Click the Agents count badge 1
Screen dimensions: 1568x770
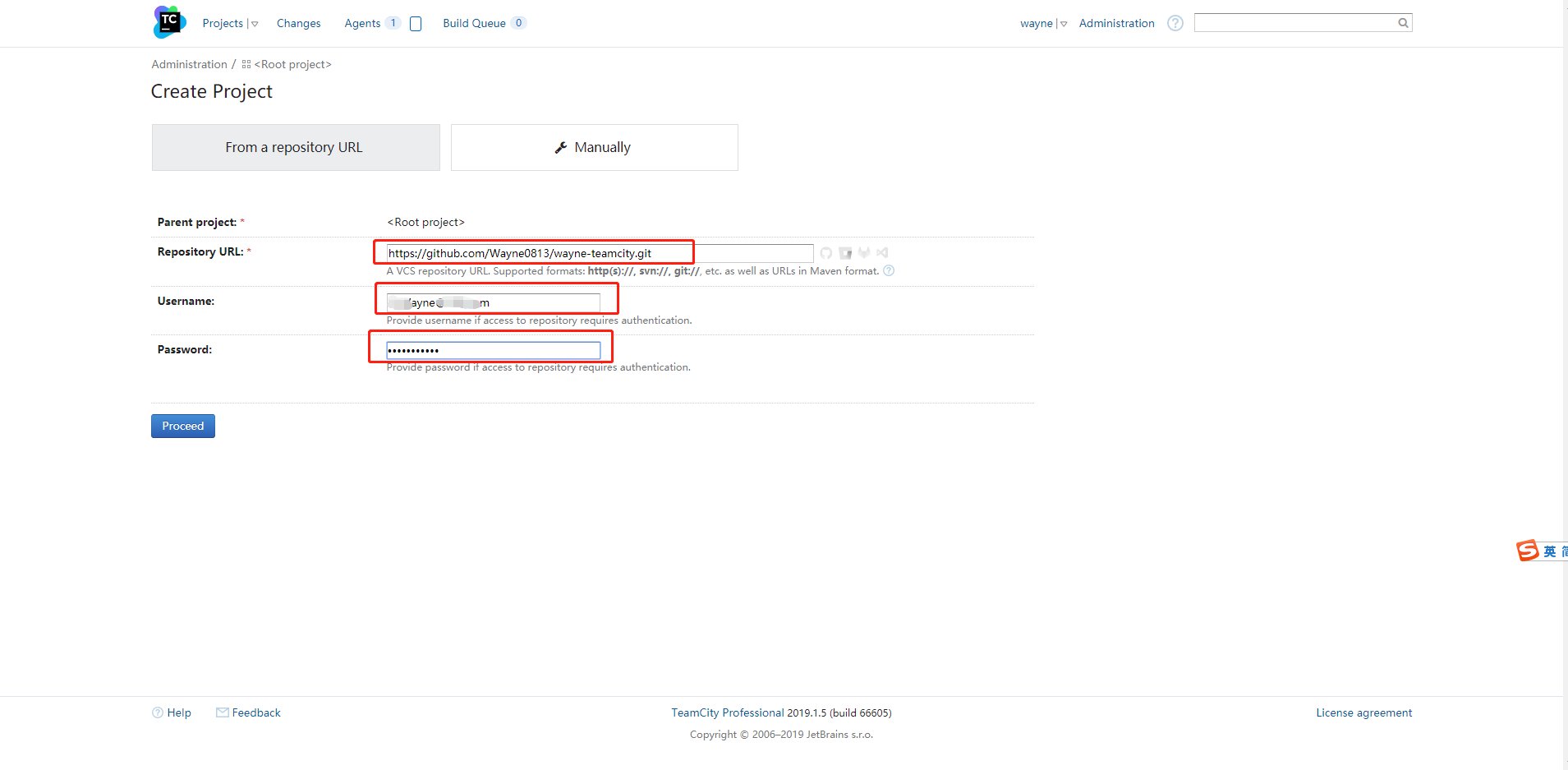coord(393,23)
